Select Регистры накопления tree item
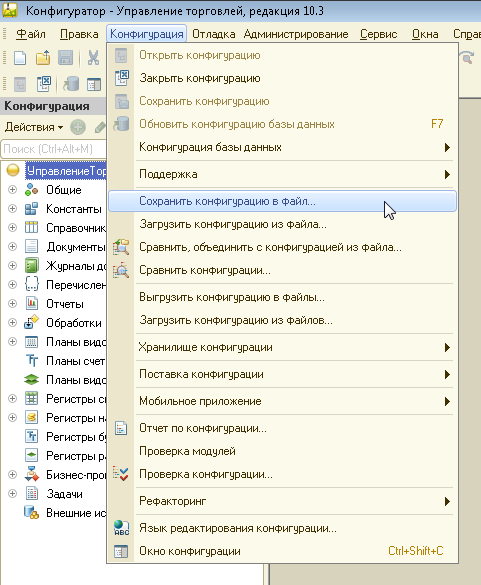This screenshot has width=481, height=585. (x=76, y=417)
